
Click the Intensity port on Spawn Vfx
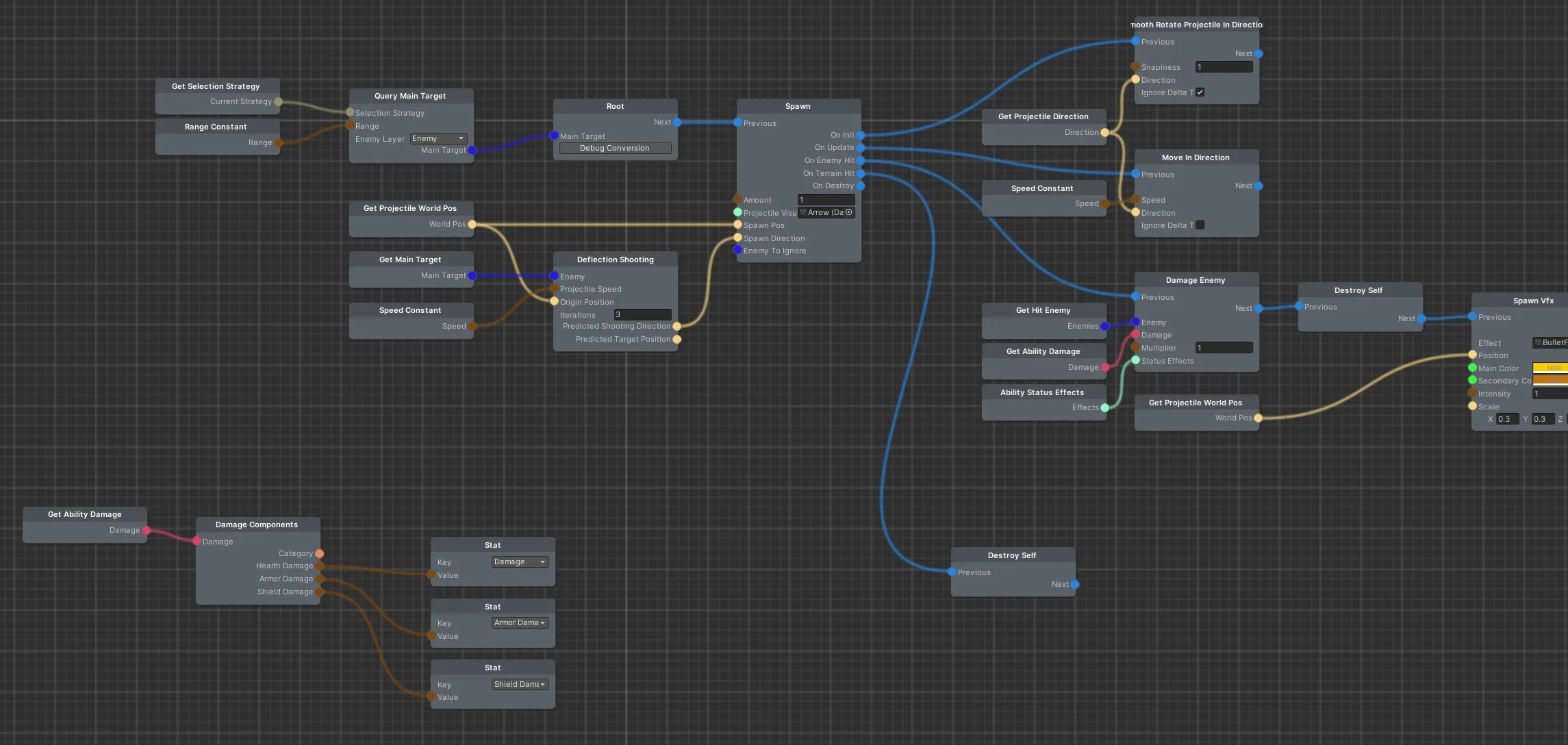[1472, 394]
